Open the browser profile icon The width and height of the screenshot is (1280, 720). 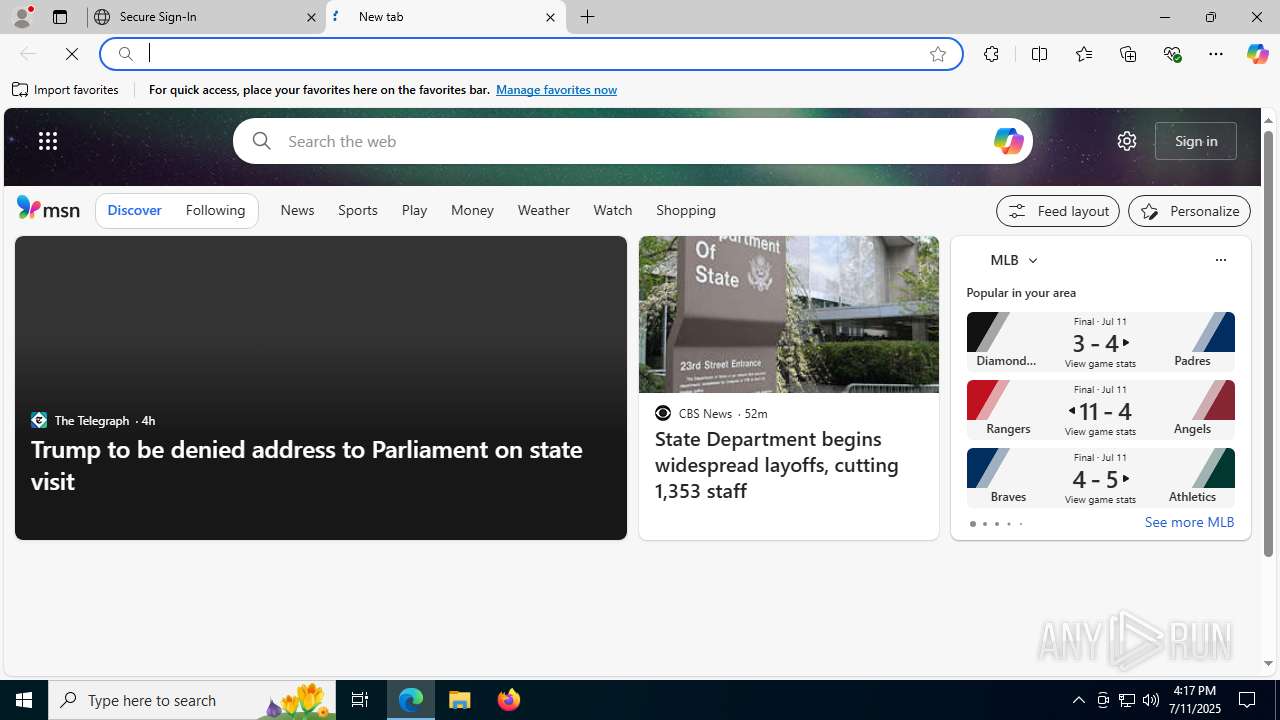tap(21, 17)
